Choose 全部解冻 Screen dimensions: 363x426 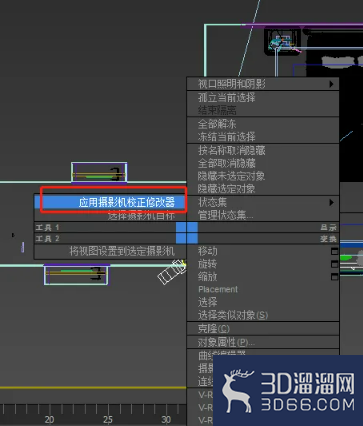pyautogui.click(x=263, y=124)
